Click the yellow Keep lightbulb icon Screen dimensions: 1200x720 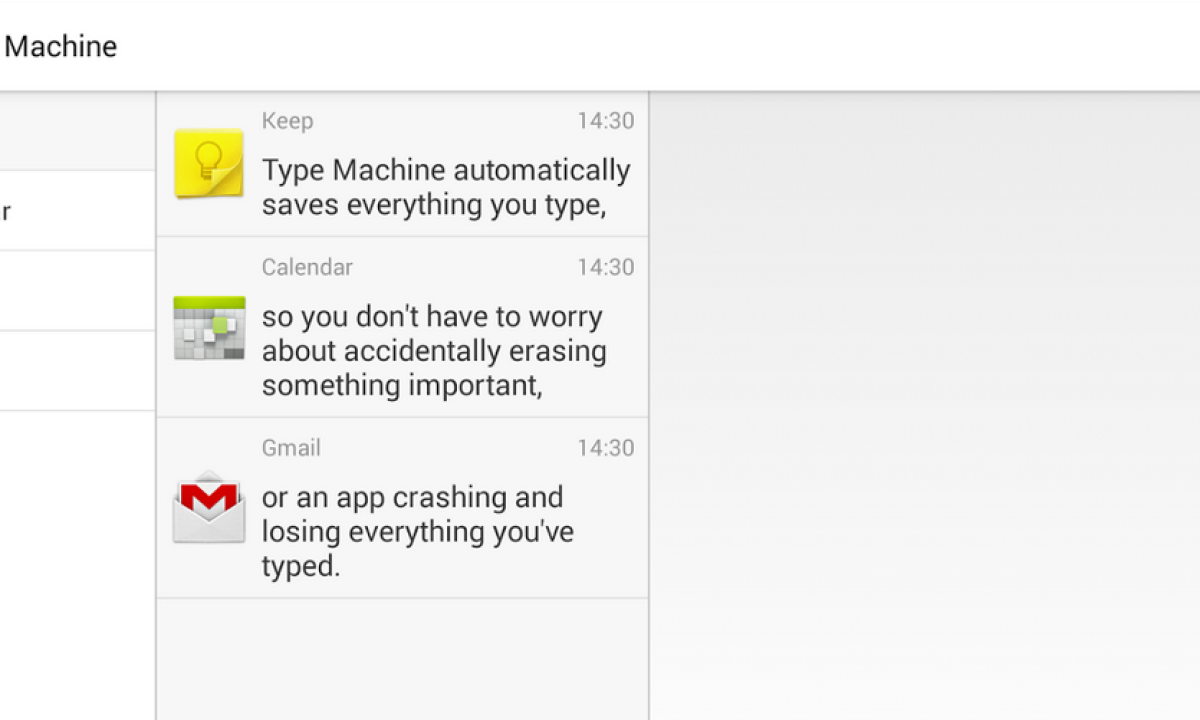pos(209,162)
